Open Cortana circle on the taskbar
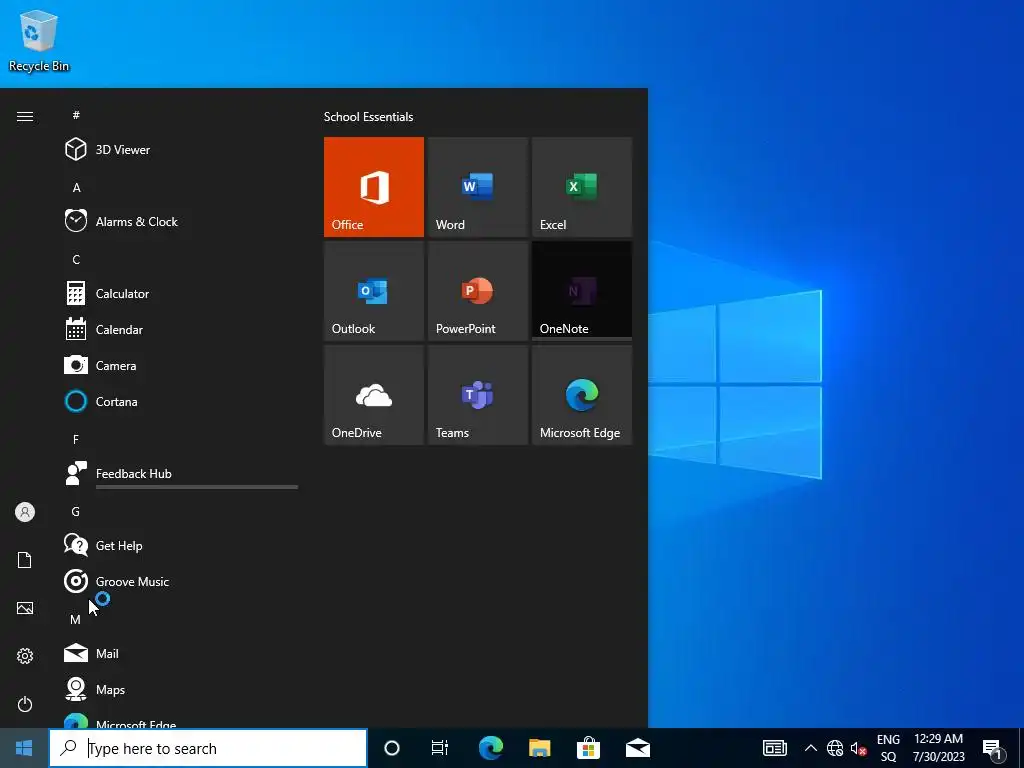Screen dimensions: 1024x768 point(392,748)
